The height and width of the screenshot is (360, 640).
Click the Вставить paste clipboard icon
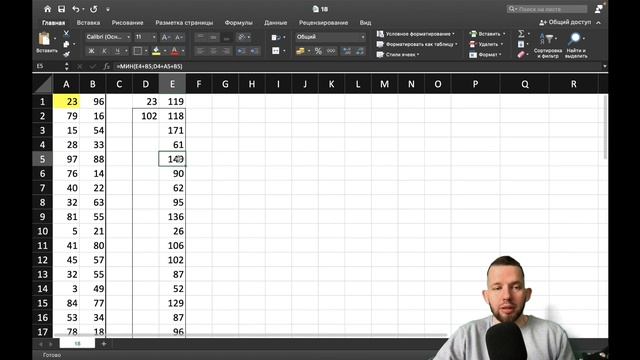tap(44, 39)
